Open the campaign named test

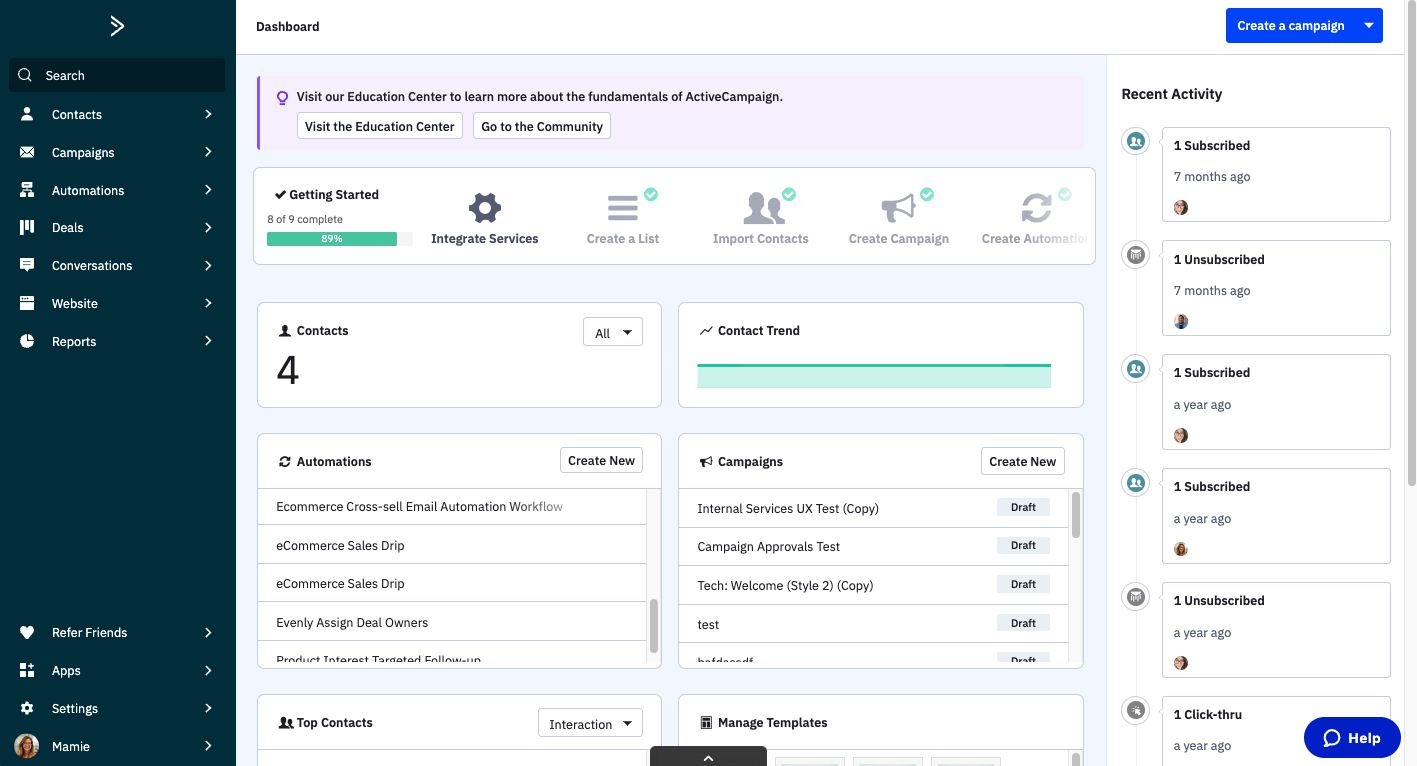tap(708, 624)
